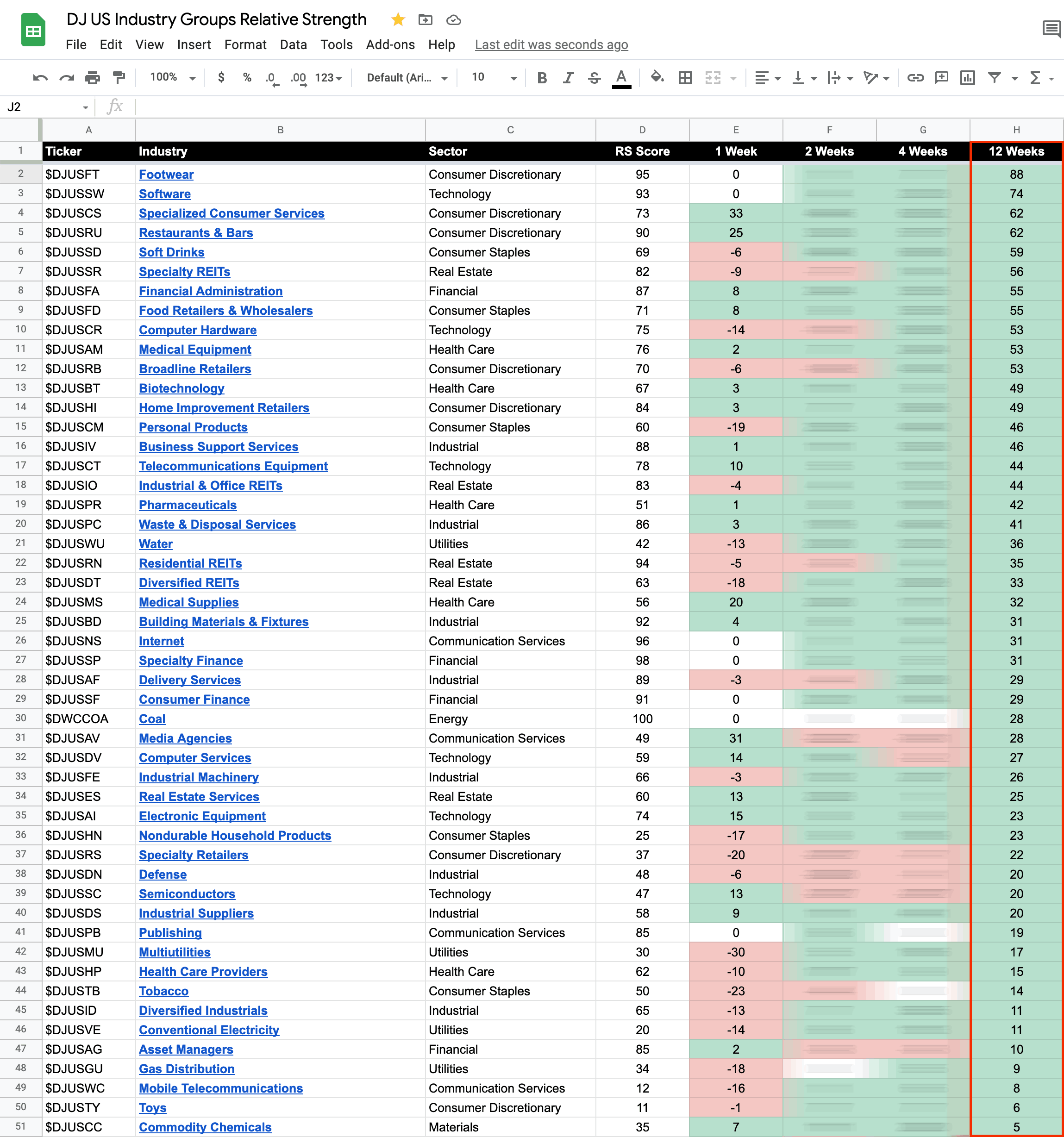The height and width of the screenshot is (1137, 1064).
Task: Select row 30 header
Action: point(20,718)
